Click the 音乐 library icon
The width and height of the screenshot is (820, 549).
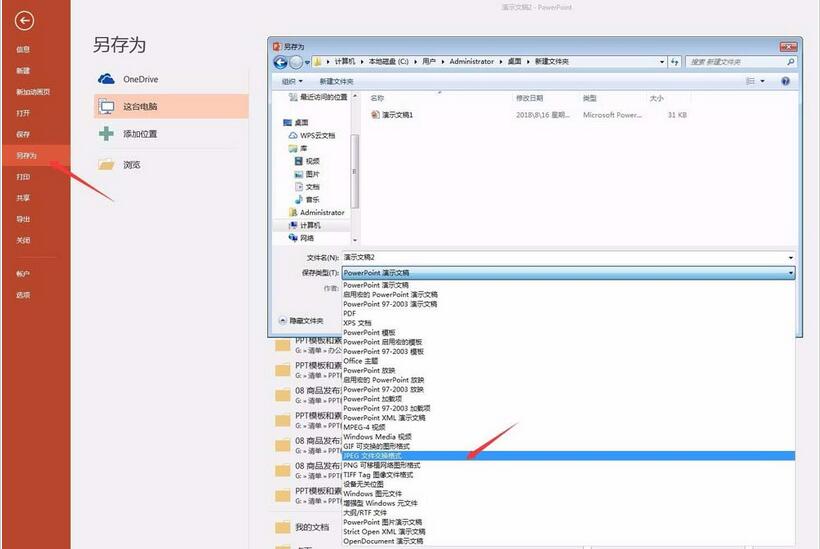click(299, 200)
